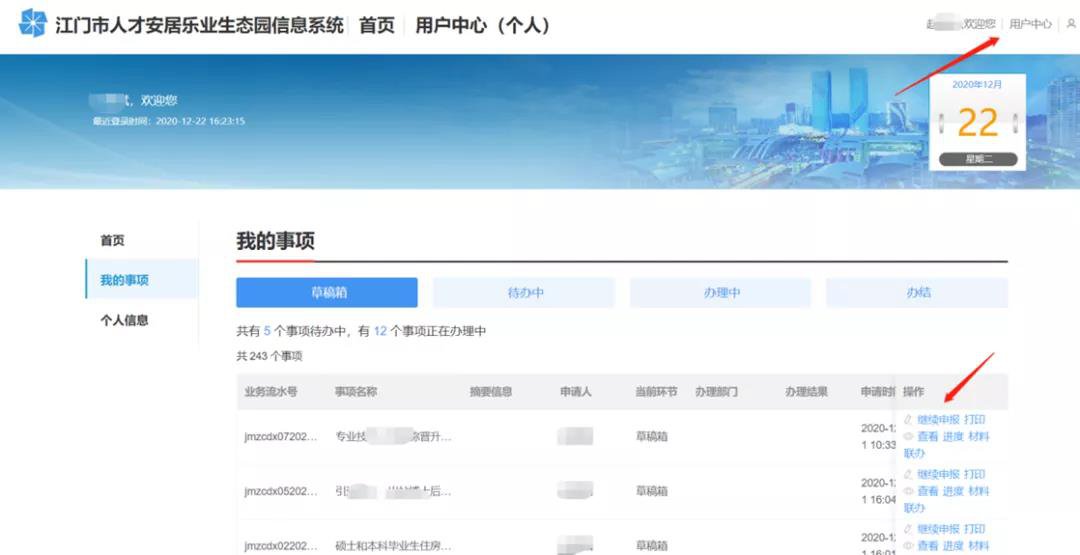Click 首页 in the top header
Viewport: 1080px width, 555px height.
coord(377,25)
